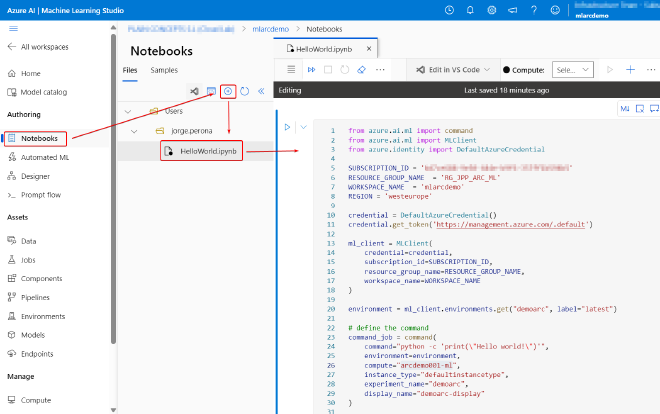
Task: Switch to the Files tab
Action: [x=130, y=70]
